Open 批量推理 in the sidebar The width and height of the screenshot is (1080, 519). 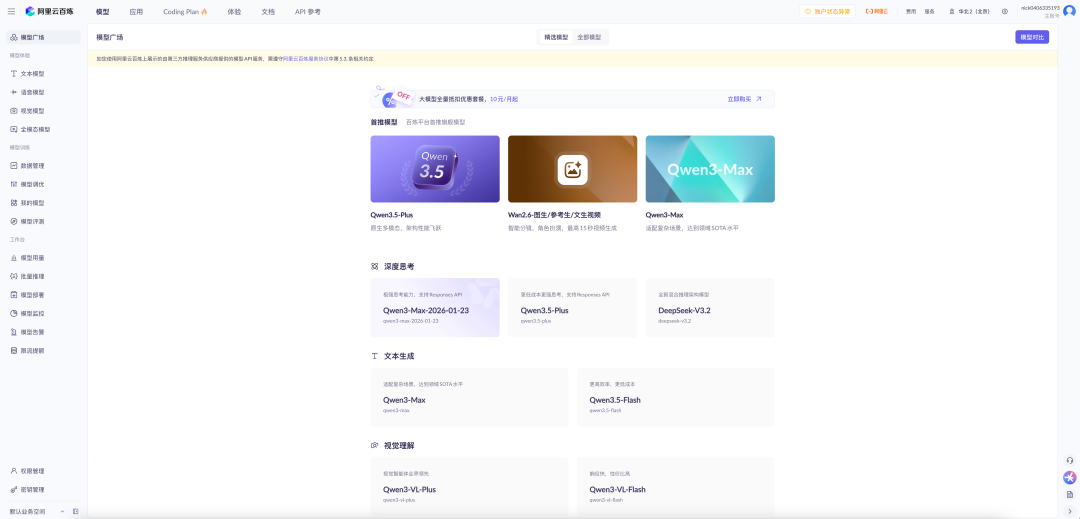(x=43, y=277)
